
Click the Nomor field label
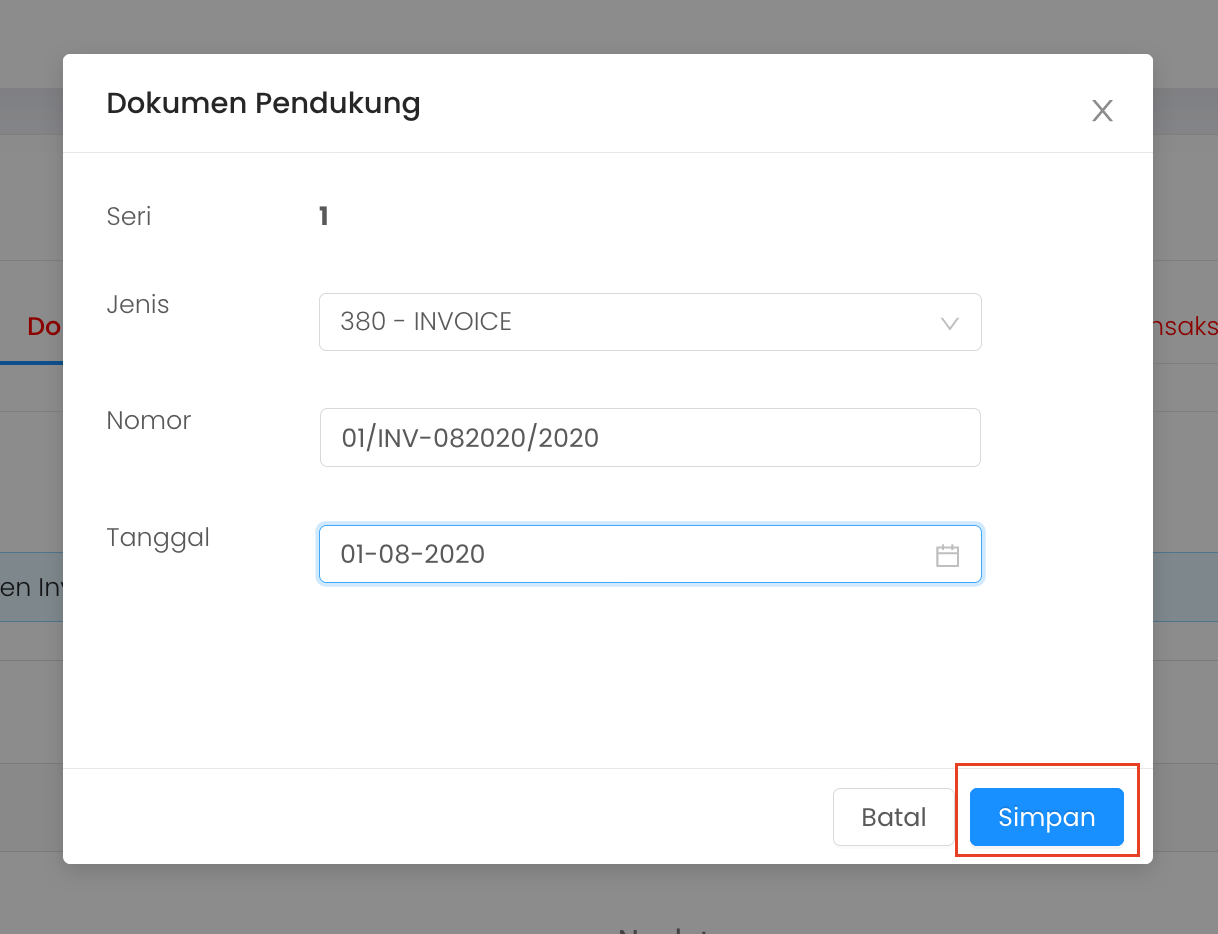(x=148, y=420)
